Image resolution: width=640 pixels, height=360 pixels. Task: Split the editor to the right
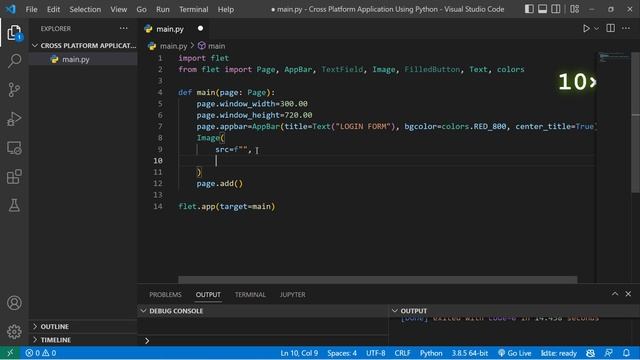(x=611, y=28)
